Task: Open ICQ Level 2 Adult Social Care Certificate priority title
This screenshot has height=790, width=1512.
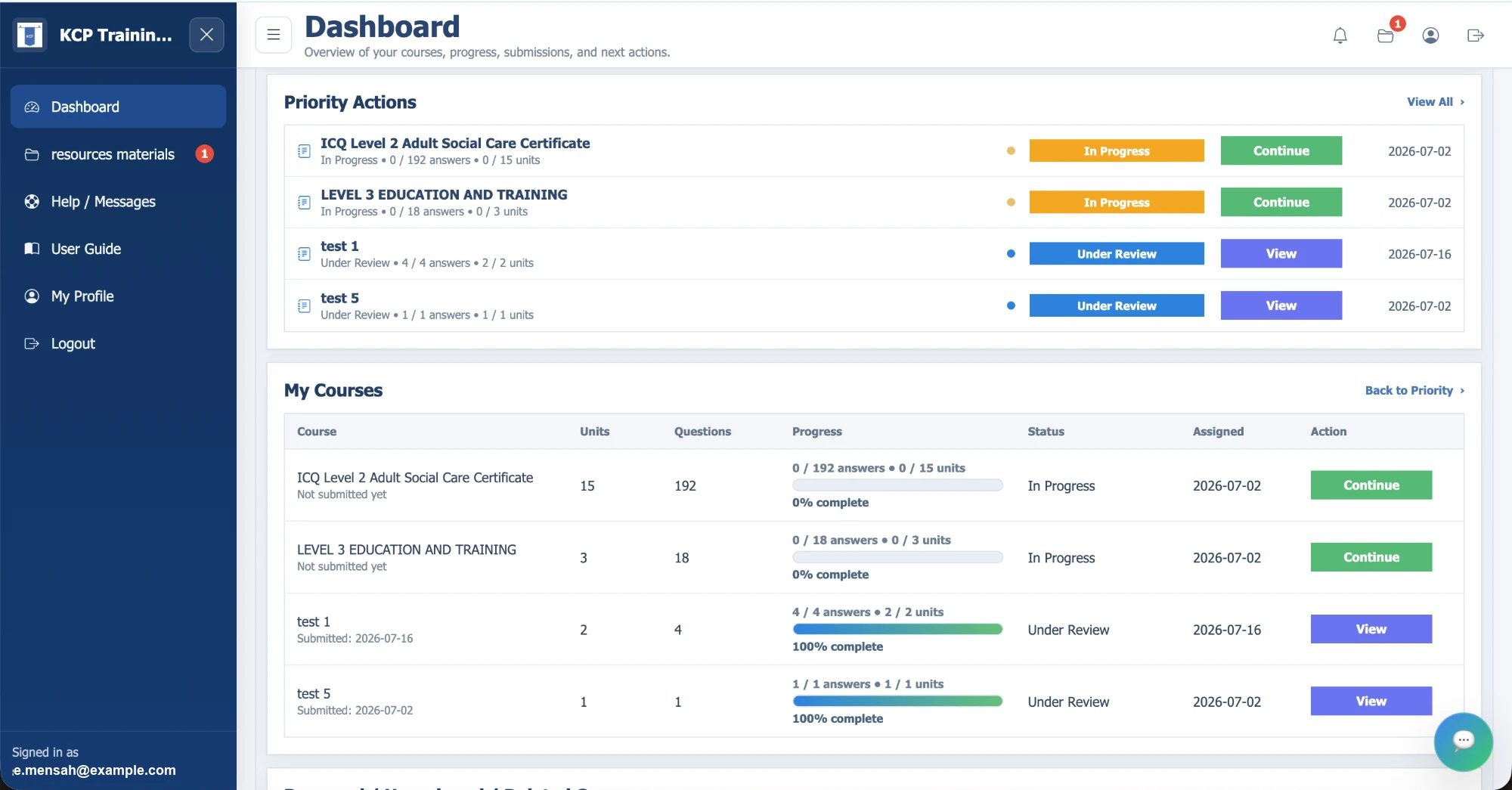Action: (455, 143)
